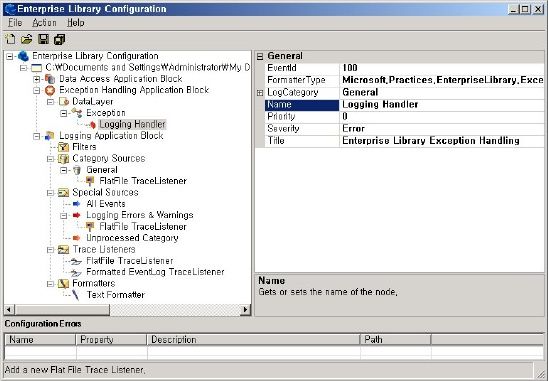Click the Save Application floppy-disk icon
This screenshot has width=548, height=381.
[43, 39]
